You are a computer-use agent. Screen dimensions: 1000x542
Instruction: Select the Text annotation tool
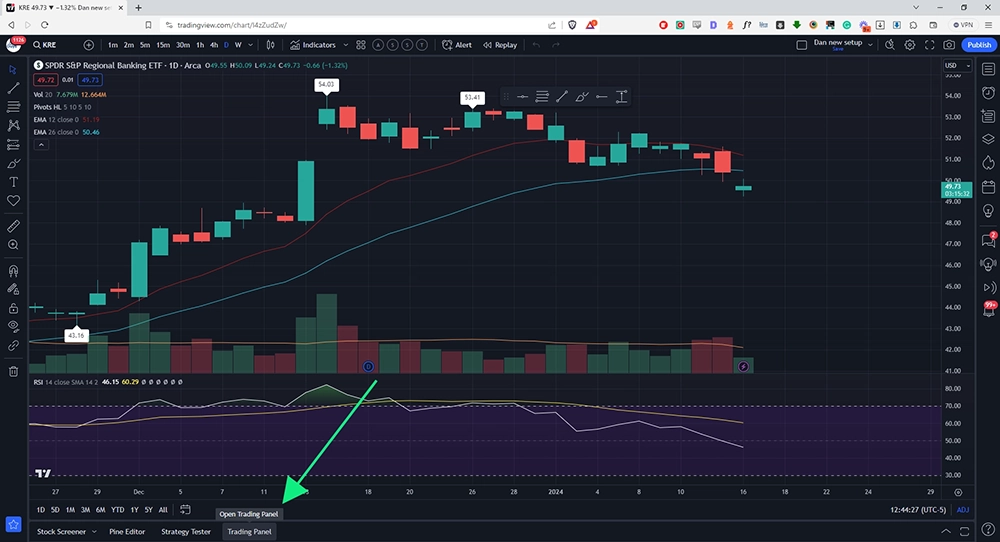(x=13, y=182)
